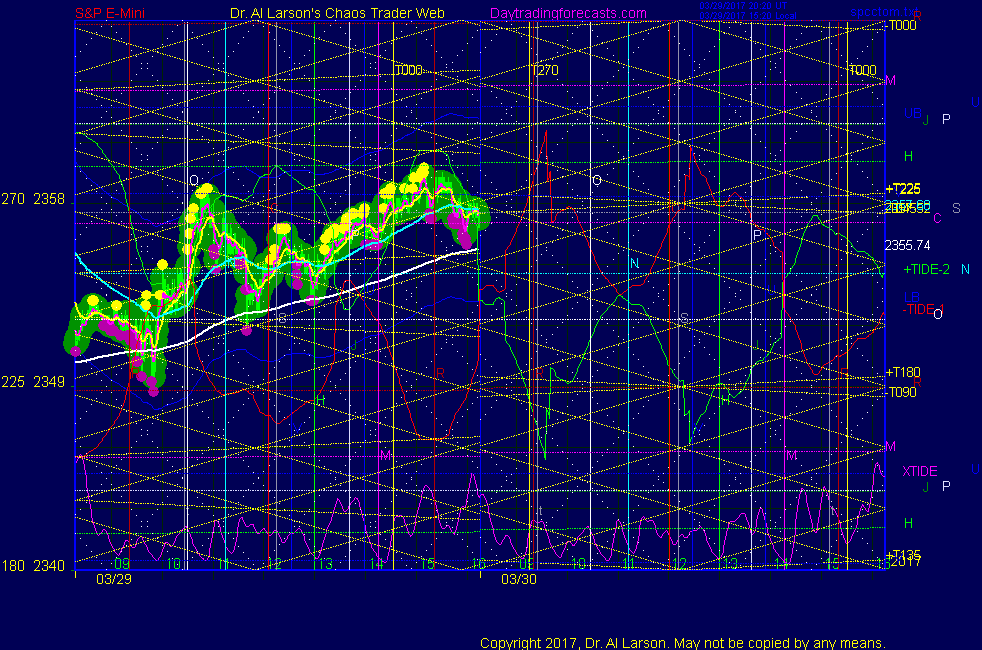The width and height of the screenshot is (982, 650).
Task: Click the S&P E-Mini chart title
Action: [113, 14]
